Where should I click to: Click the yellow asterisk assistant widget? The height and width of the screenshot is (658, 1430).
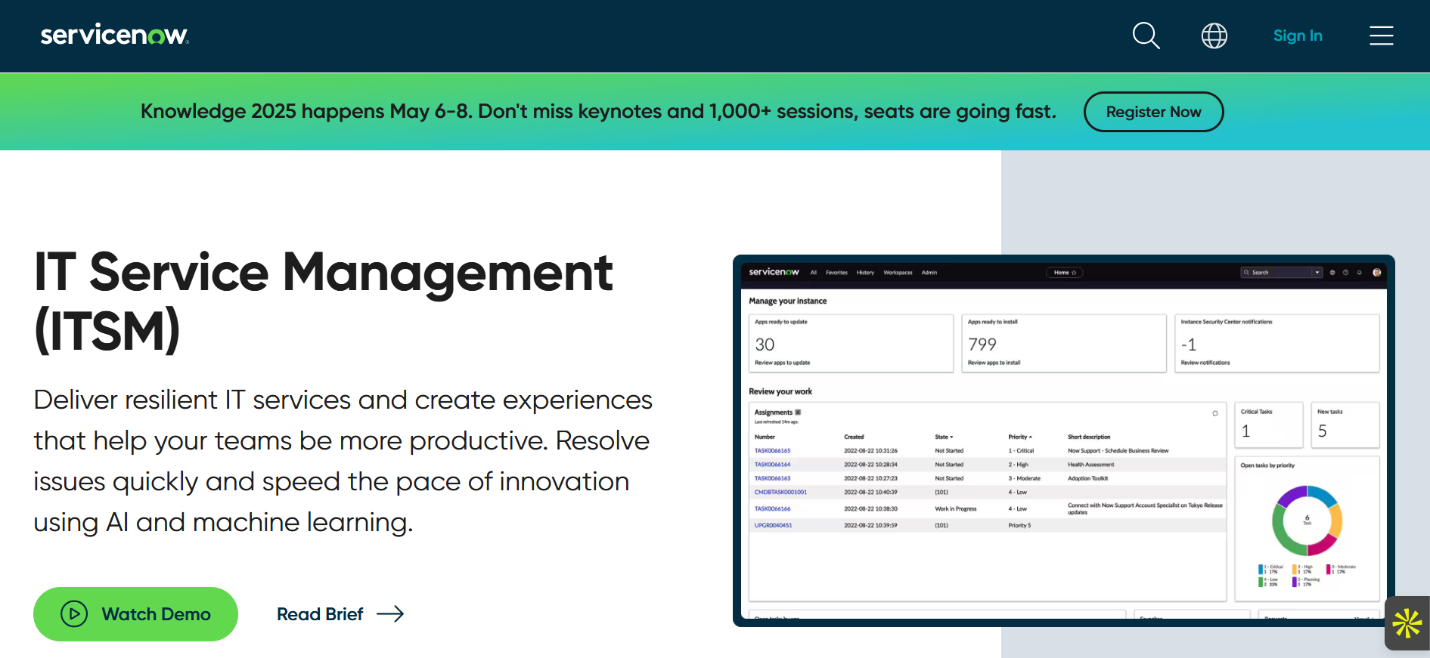coord(1407,623)
